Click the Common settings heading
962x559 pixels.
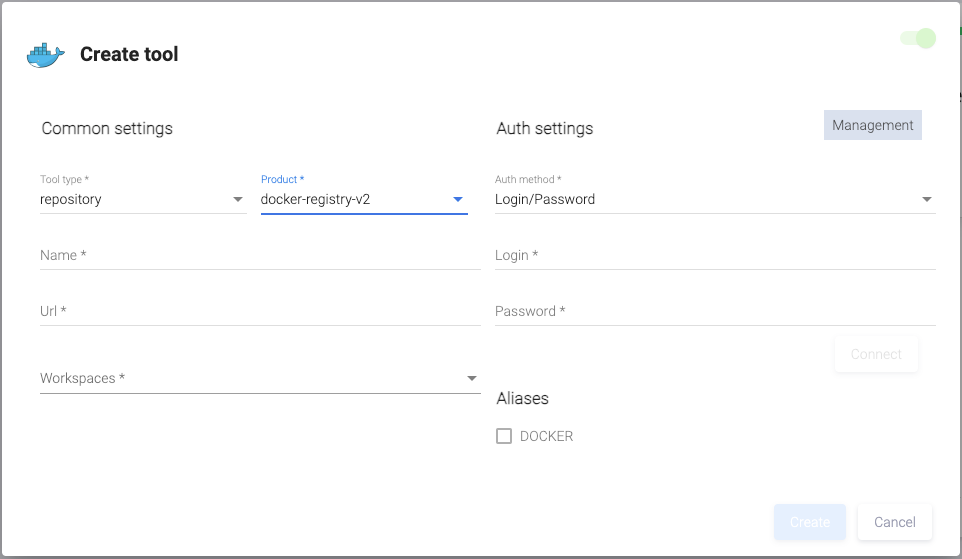point(107,128)
